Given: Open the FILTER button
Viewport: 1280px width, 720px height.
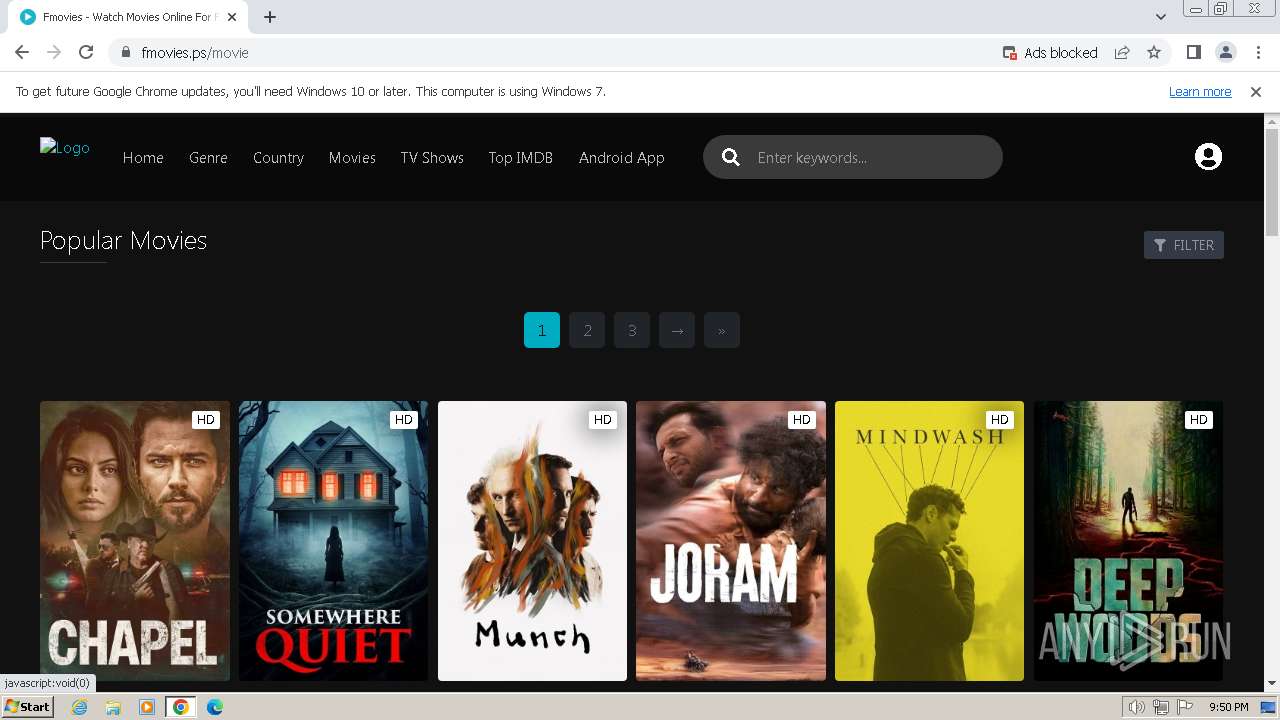Looking at the screenshot, I should [1184, 245].
